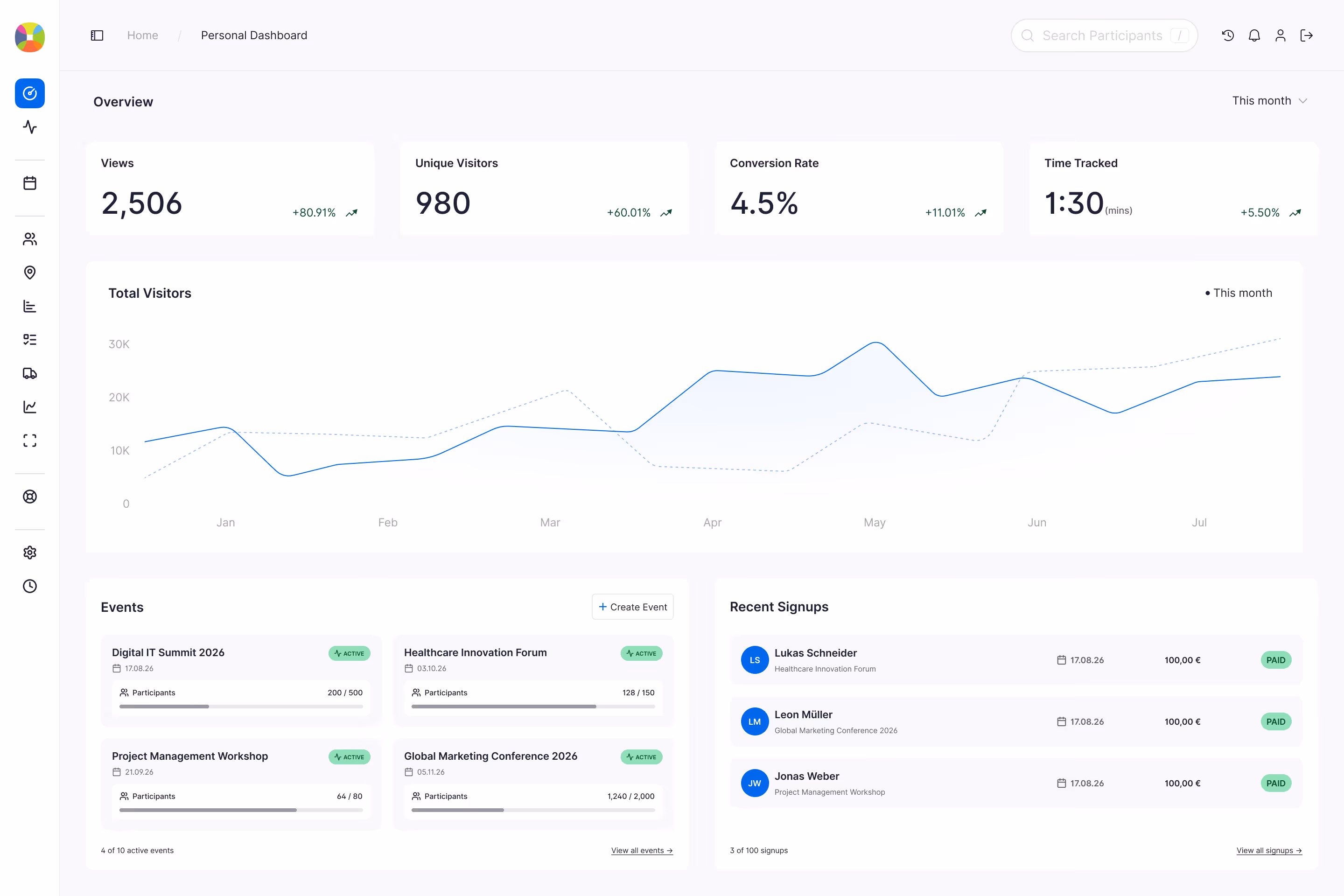Open the activity pulse icon in sidebar

pos(30,127)
